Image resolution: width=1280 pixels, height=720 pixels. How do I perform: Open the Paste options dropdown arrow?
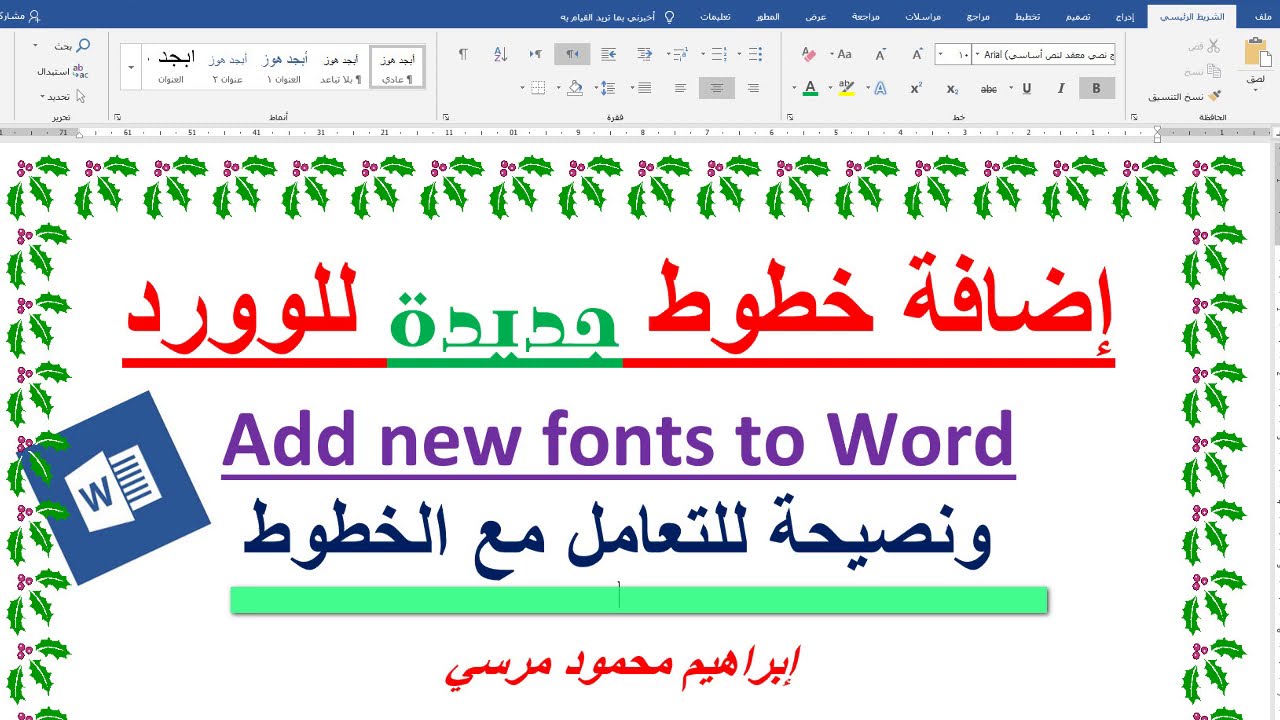coord(1256,90)
